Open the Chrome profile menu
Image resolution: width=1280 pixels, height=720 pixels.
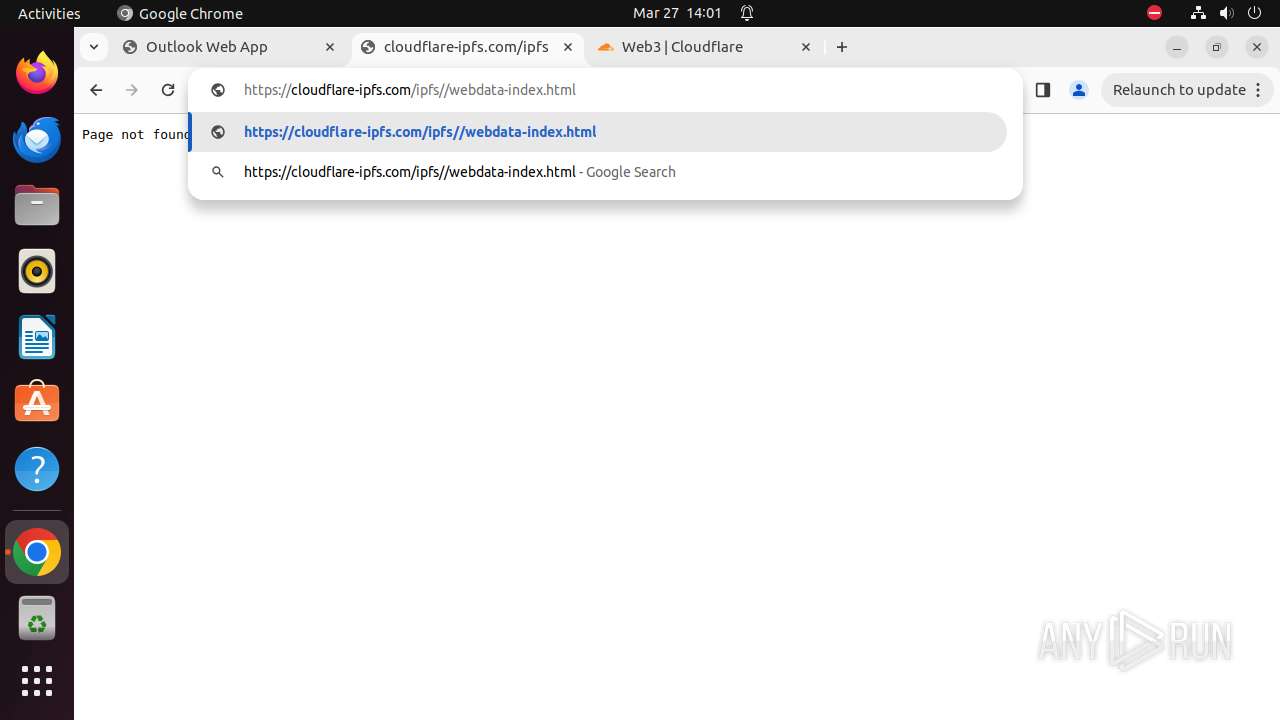pyautogui.click(x=1079, y=90)
